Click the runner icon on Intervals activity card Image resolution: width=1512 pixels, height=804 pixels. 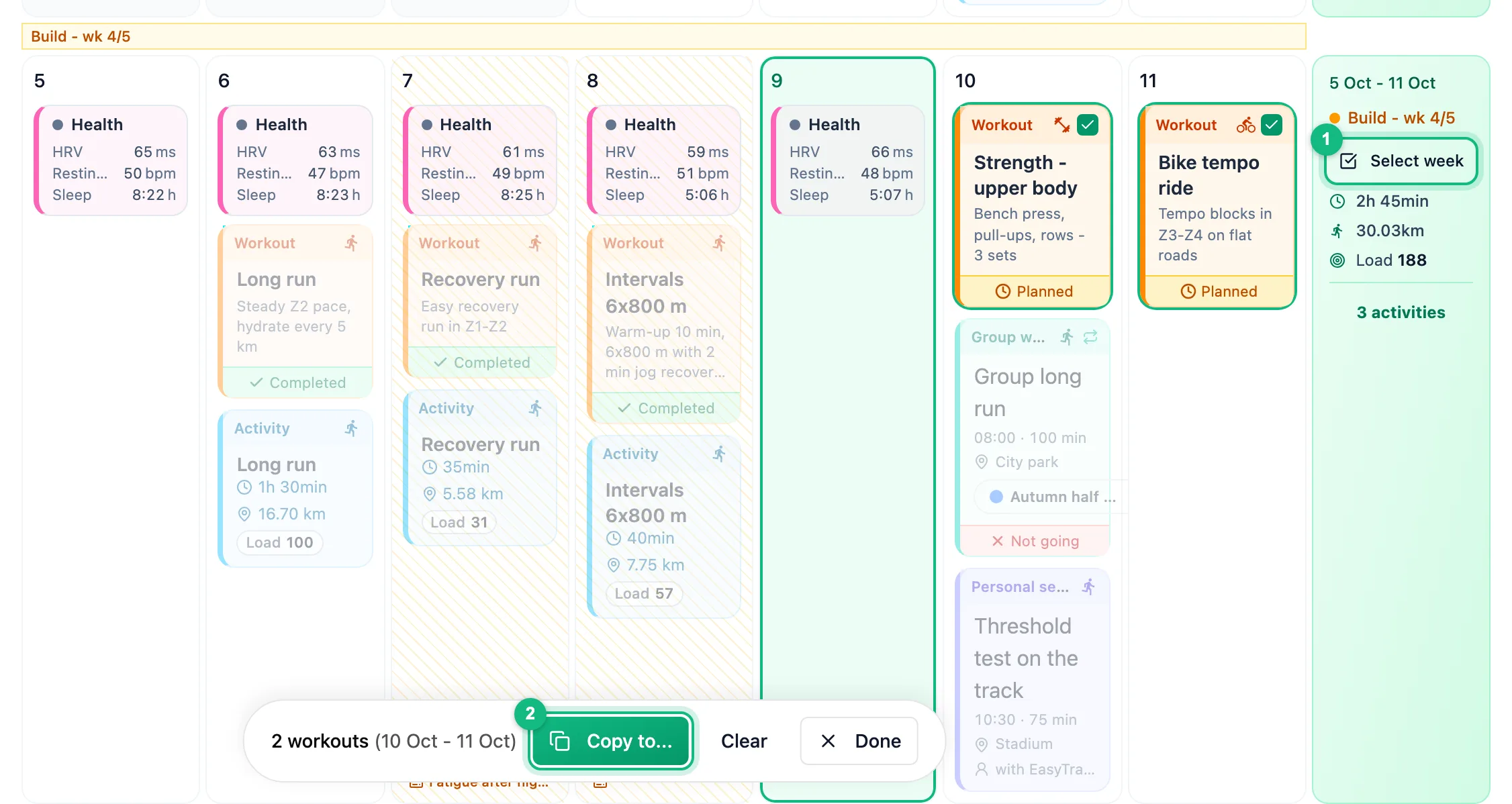[x=719, y=454]
